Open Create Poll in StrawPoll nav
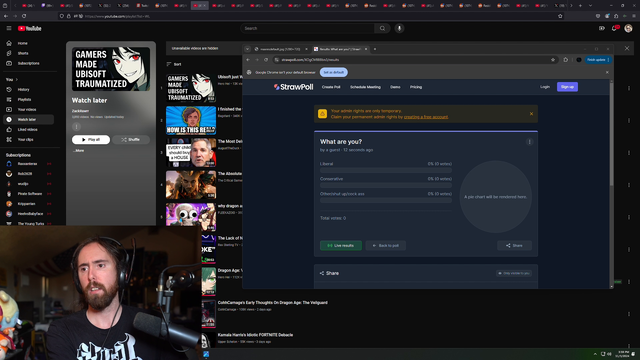The height and width of the screenshot is (360, 640). (x=331, y=87)
